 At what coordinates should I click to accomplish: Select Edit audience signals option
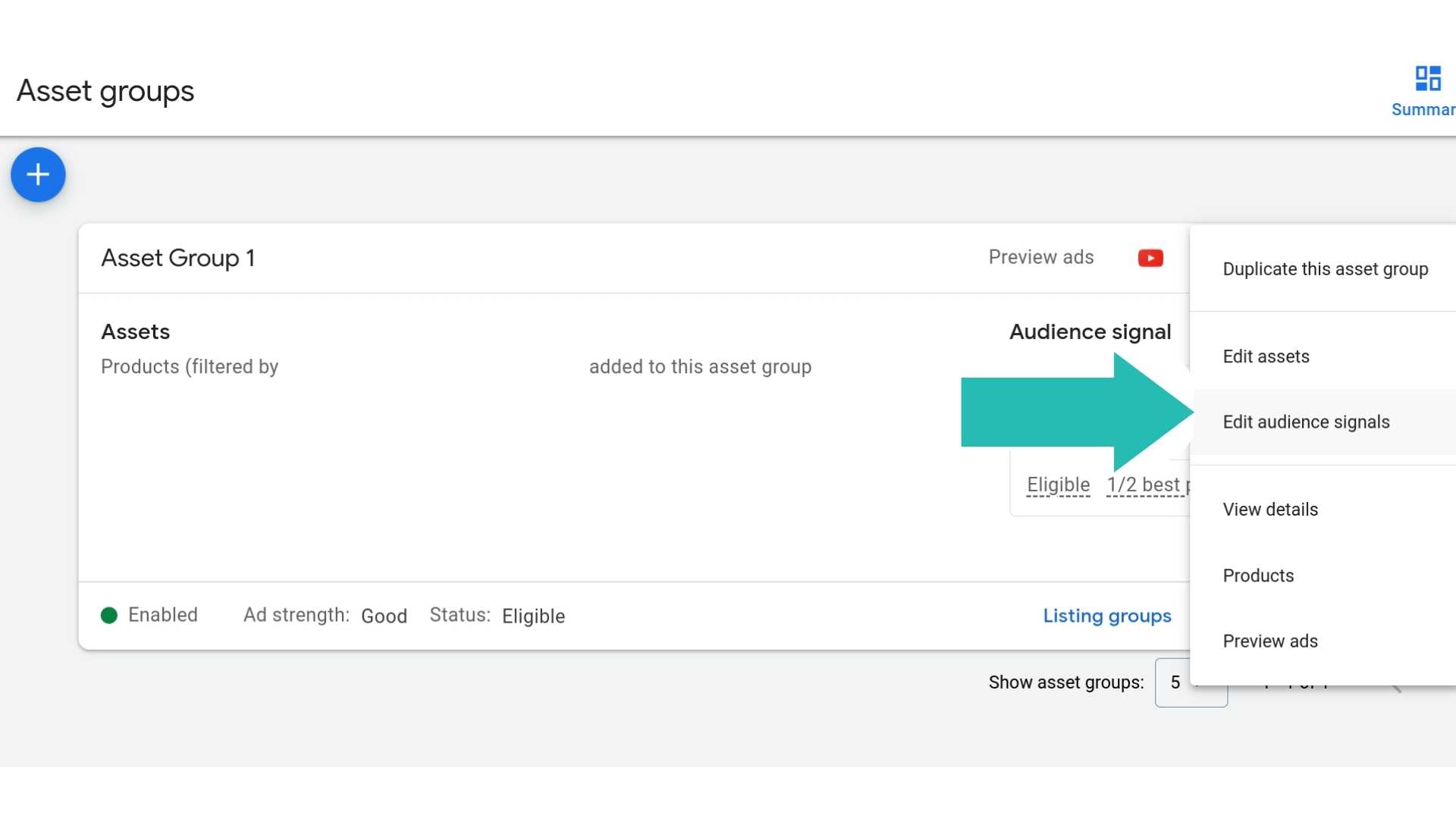[1306, 421]
